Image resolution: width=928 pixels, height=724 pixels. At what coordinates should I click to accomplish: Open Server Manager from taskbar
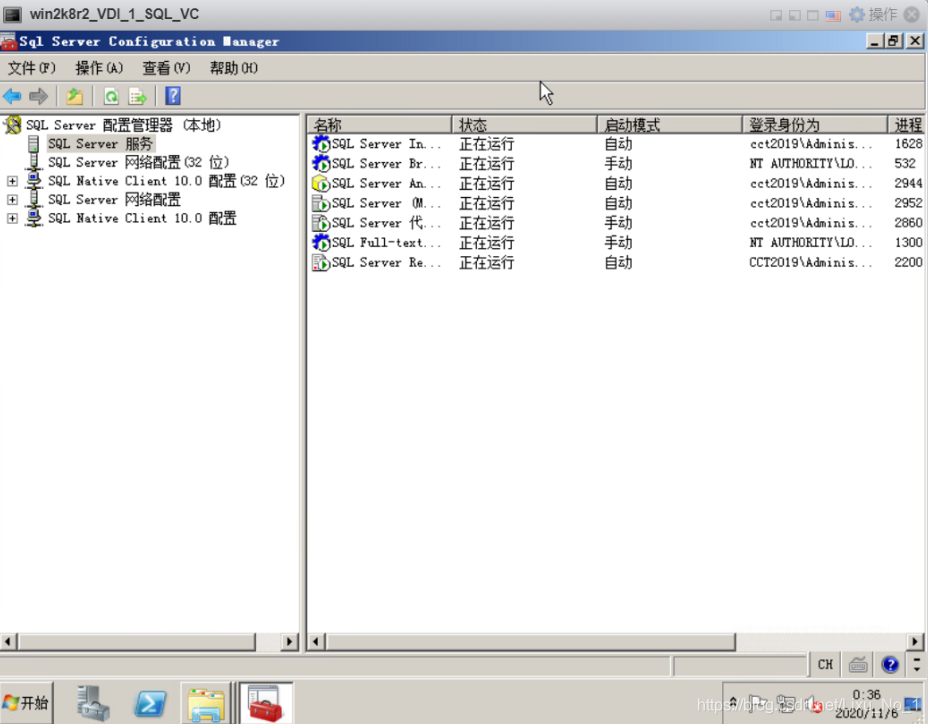click(x=93, y=703)
